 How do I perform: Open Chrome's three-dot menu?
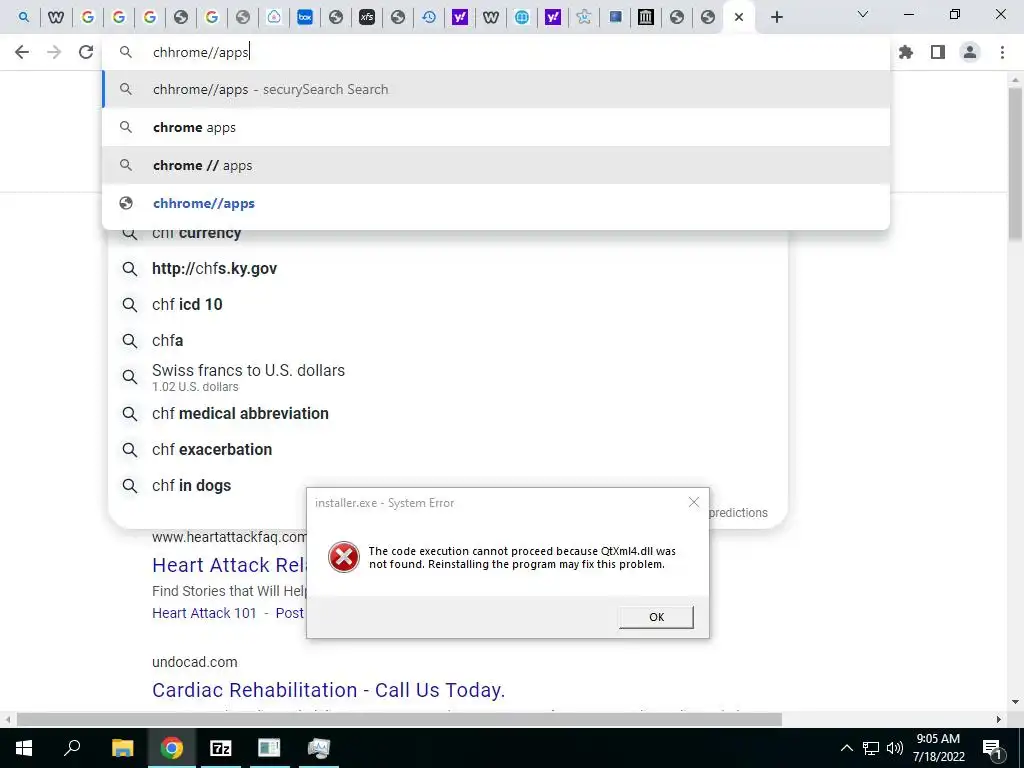tap(1002, 52)
